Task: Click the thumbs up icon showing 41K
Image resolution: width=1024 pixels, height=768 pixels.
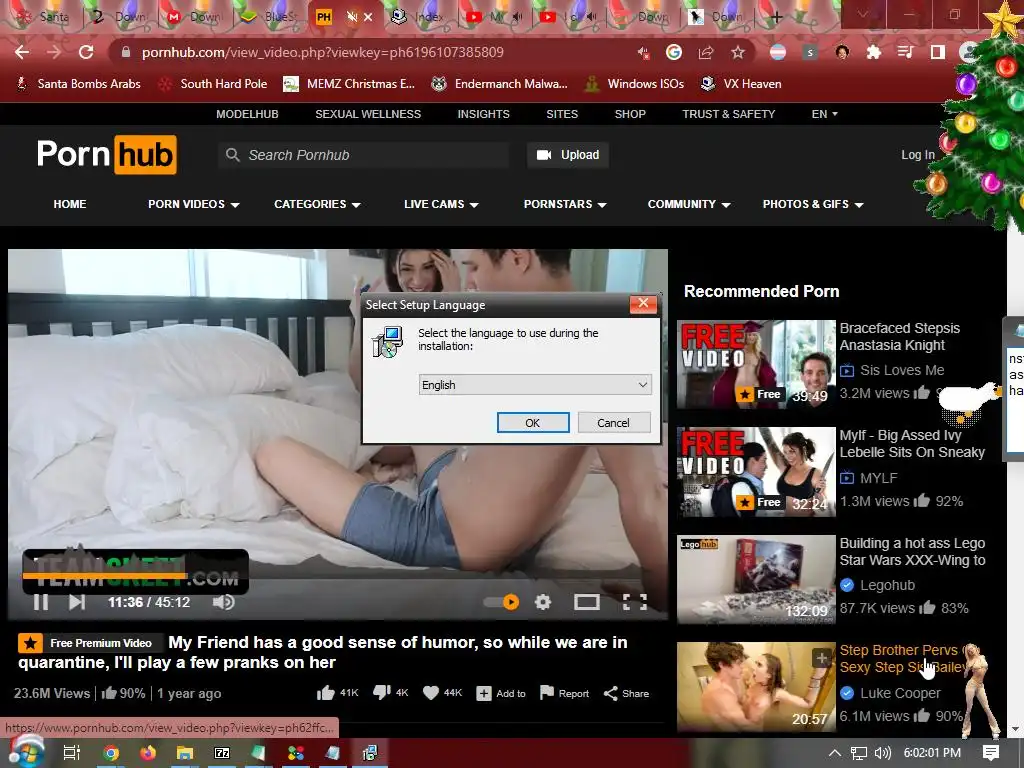Action: [325, 693]
